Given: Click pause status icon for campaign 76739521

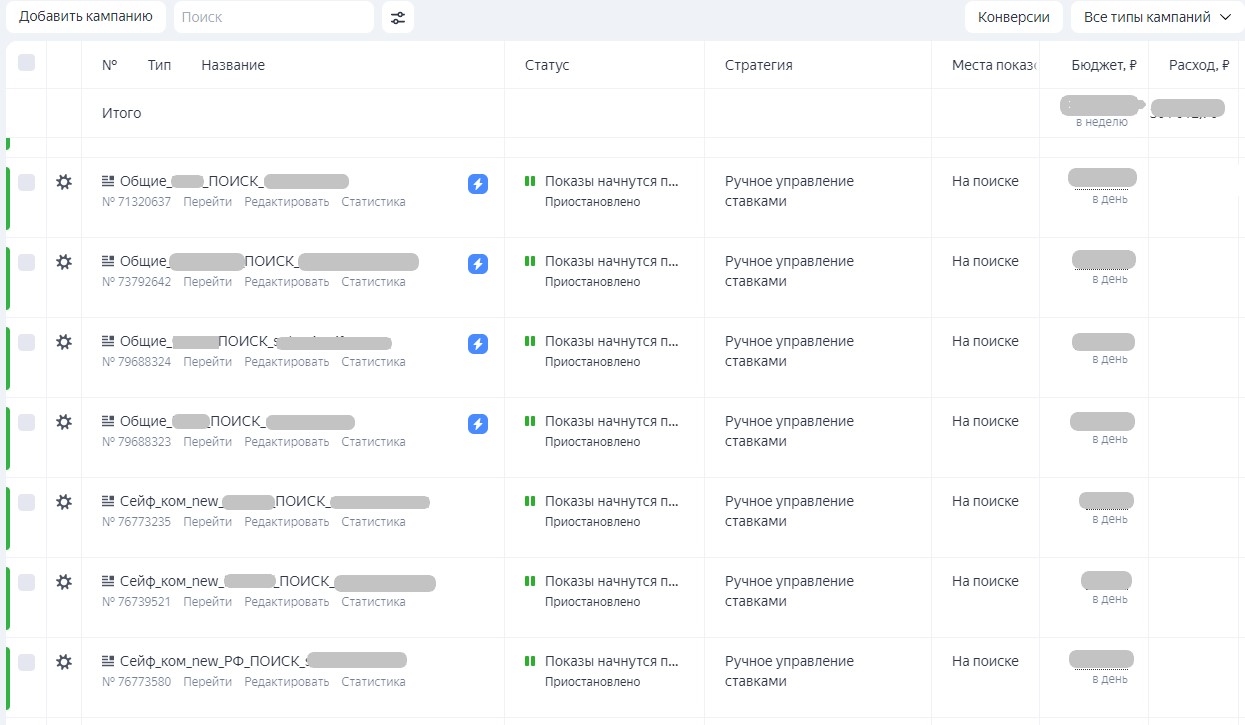Looking at the screenshot, I should (x=530, y=581).
